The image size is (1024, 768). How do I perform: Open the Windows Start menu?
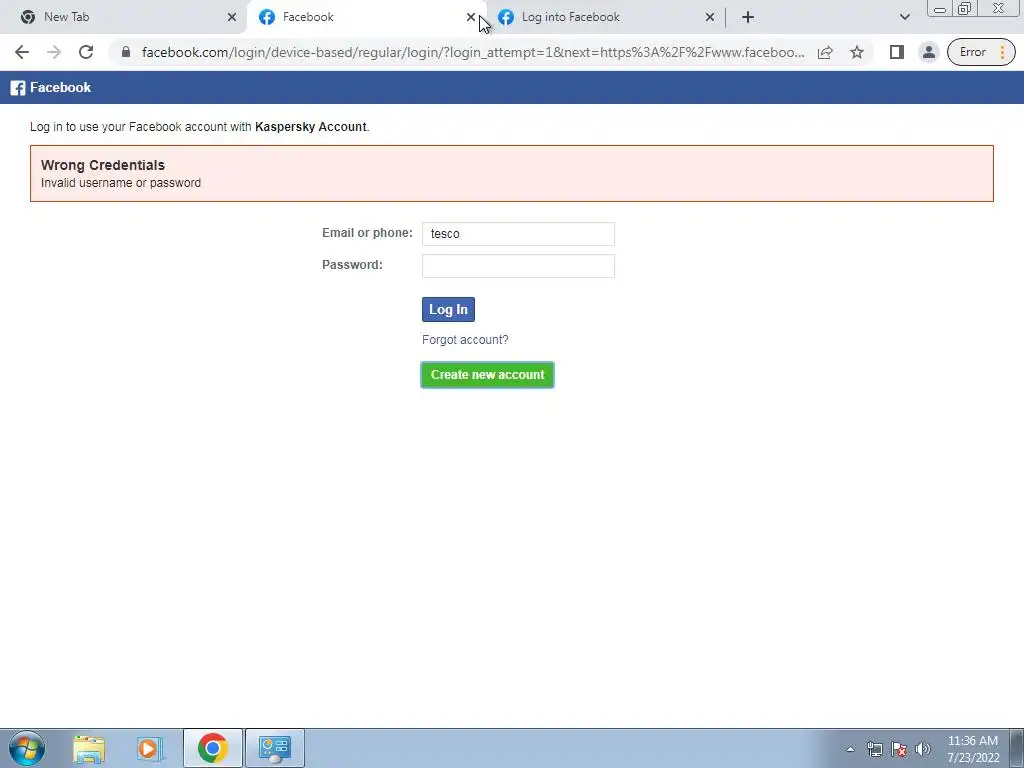27,748
